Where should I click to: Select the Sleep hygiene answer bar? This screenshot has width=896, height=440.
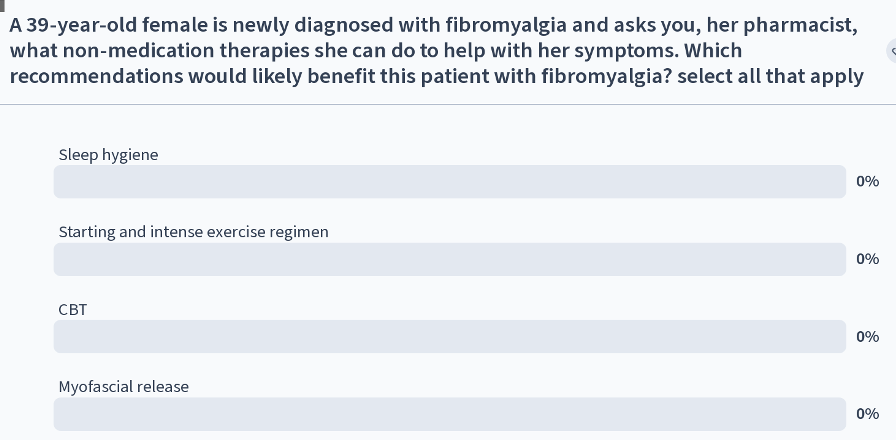coord(450,182)
